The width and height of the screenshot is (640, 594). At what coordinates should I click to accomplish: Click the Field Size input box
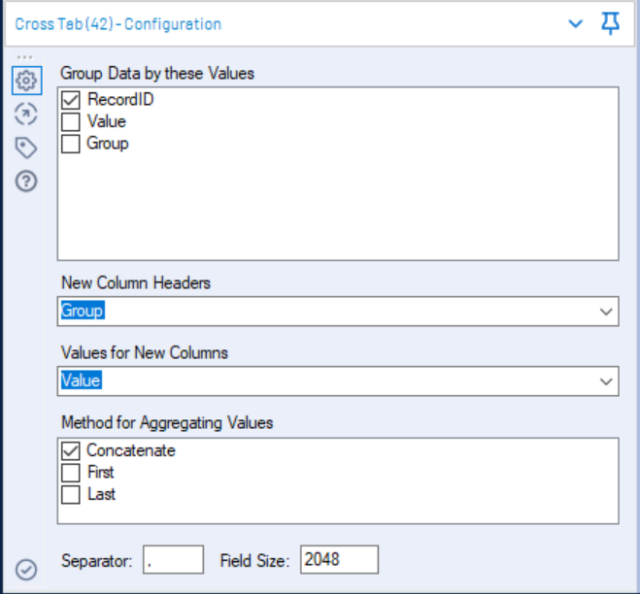[340, 560]
